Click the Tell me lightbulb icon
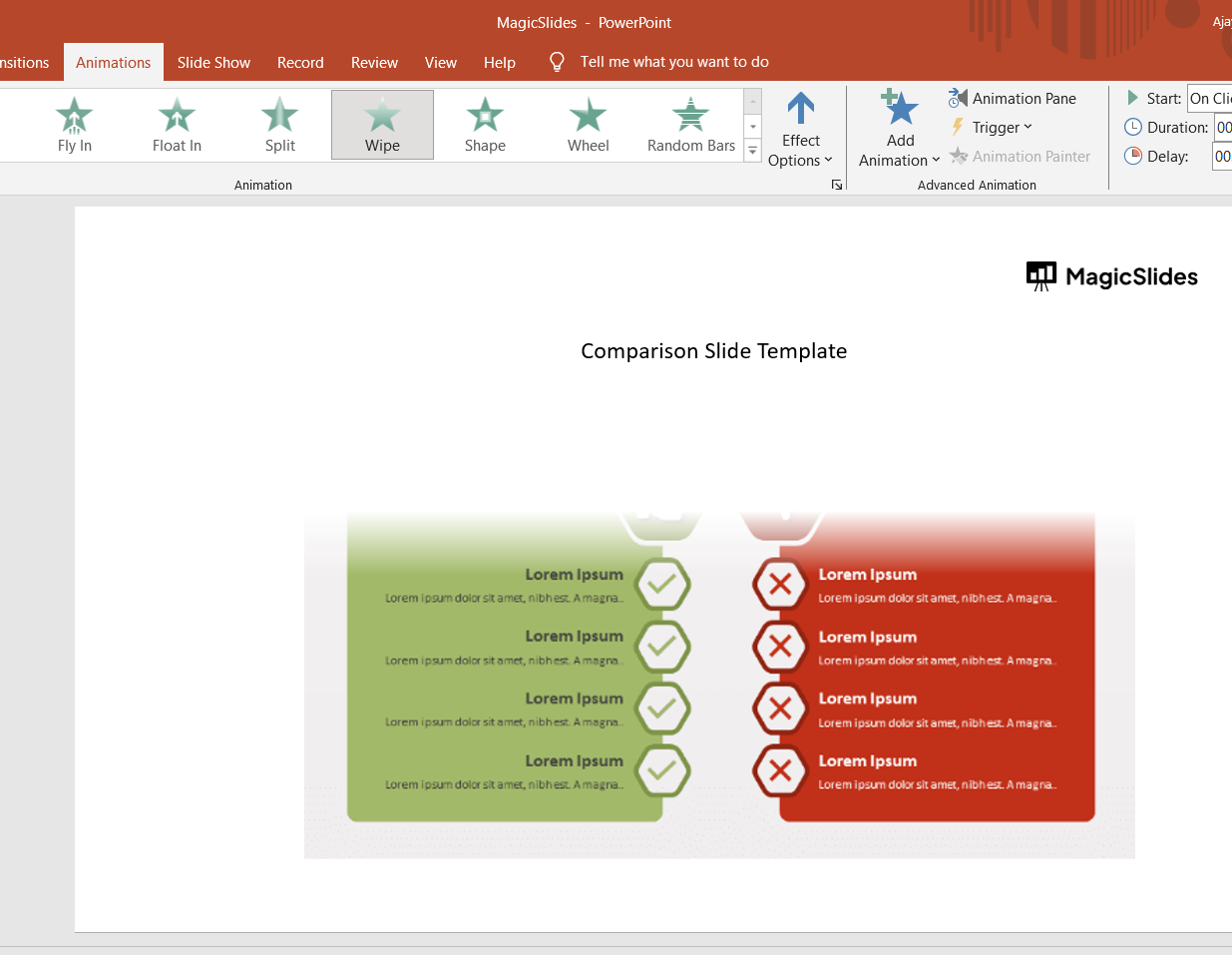 [558, 62]
